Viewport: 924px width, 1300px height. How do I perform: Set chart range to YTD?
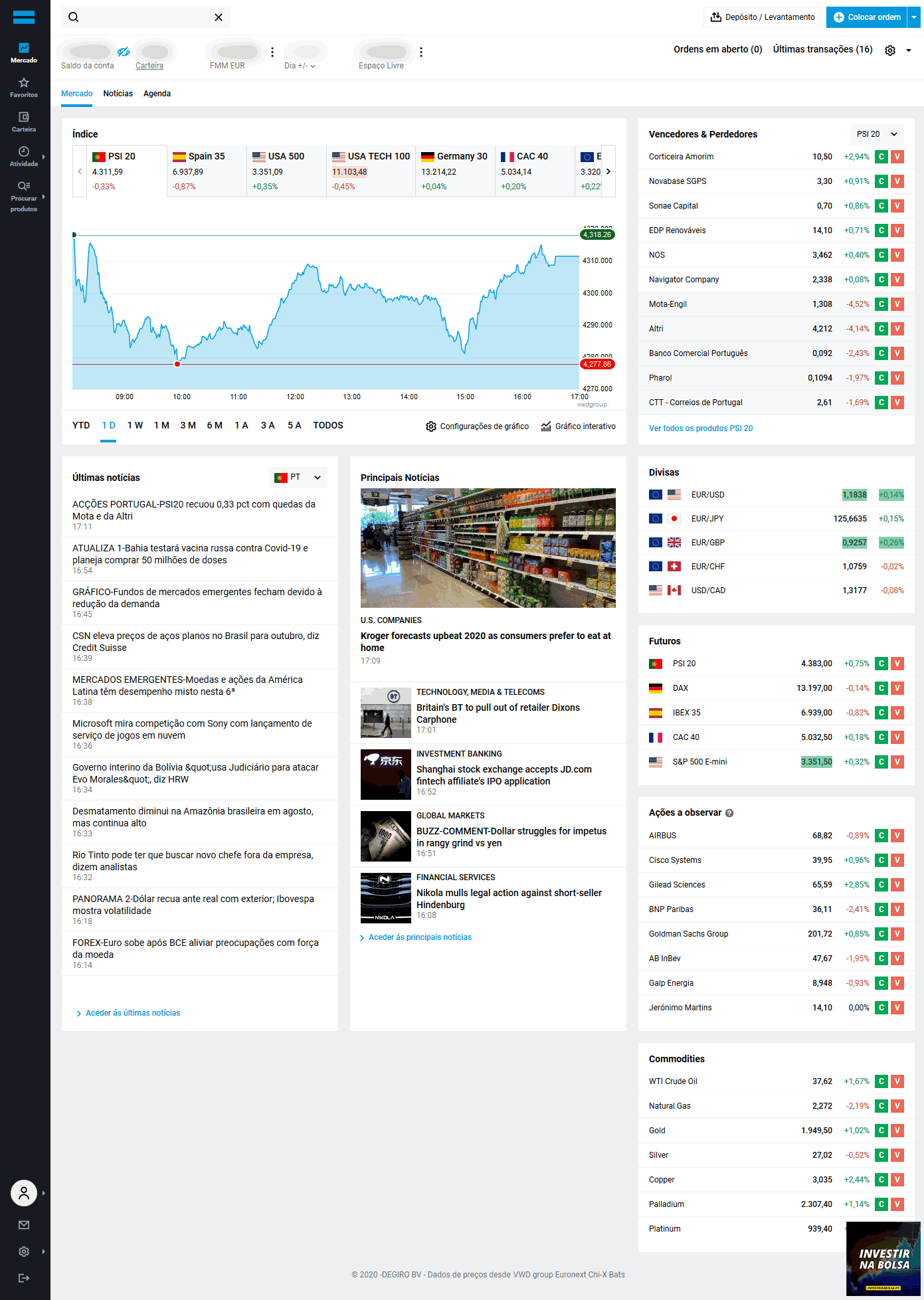click(81, 425)
